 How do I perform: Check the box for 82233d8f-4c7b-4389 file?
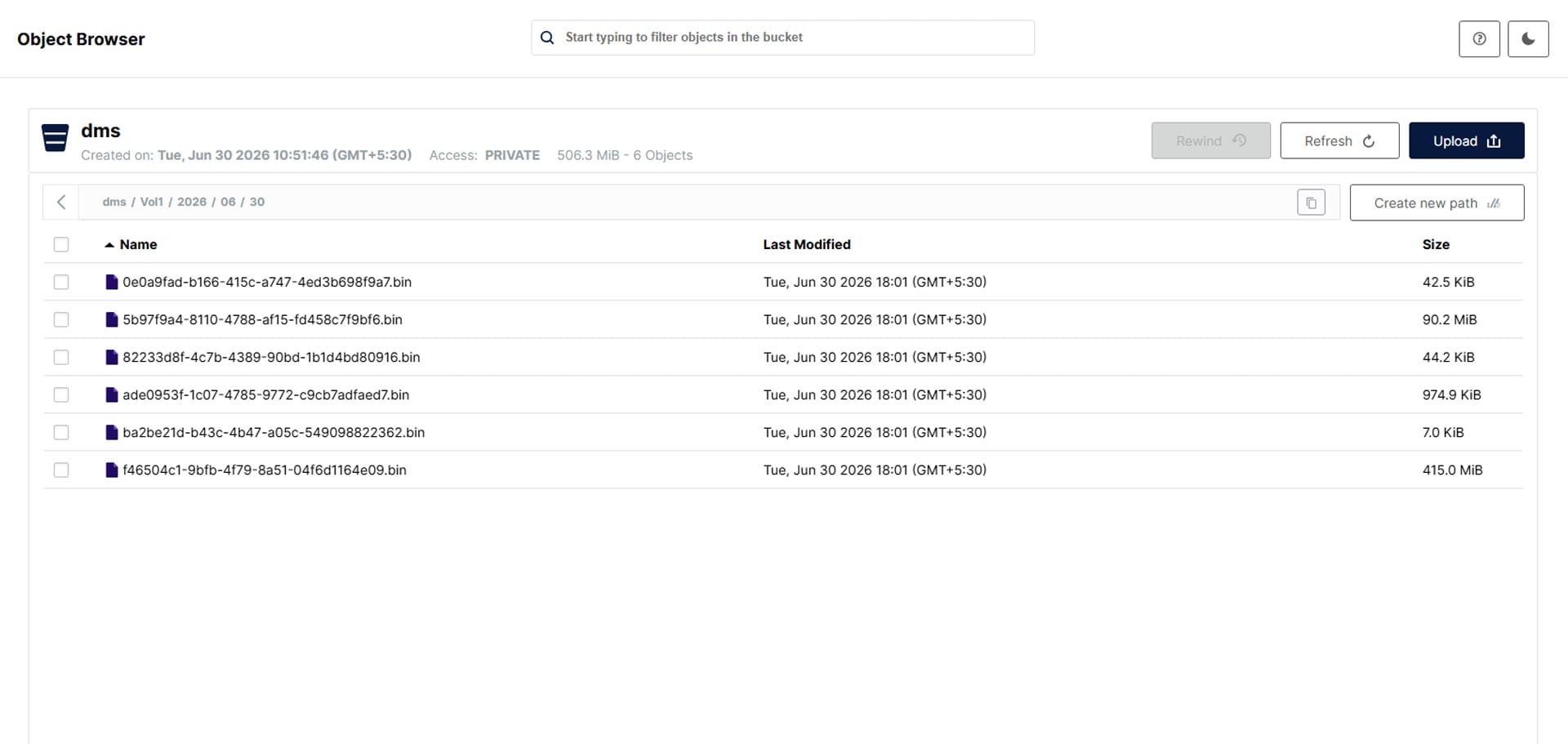pyautogui.click(x=61, y=357)
